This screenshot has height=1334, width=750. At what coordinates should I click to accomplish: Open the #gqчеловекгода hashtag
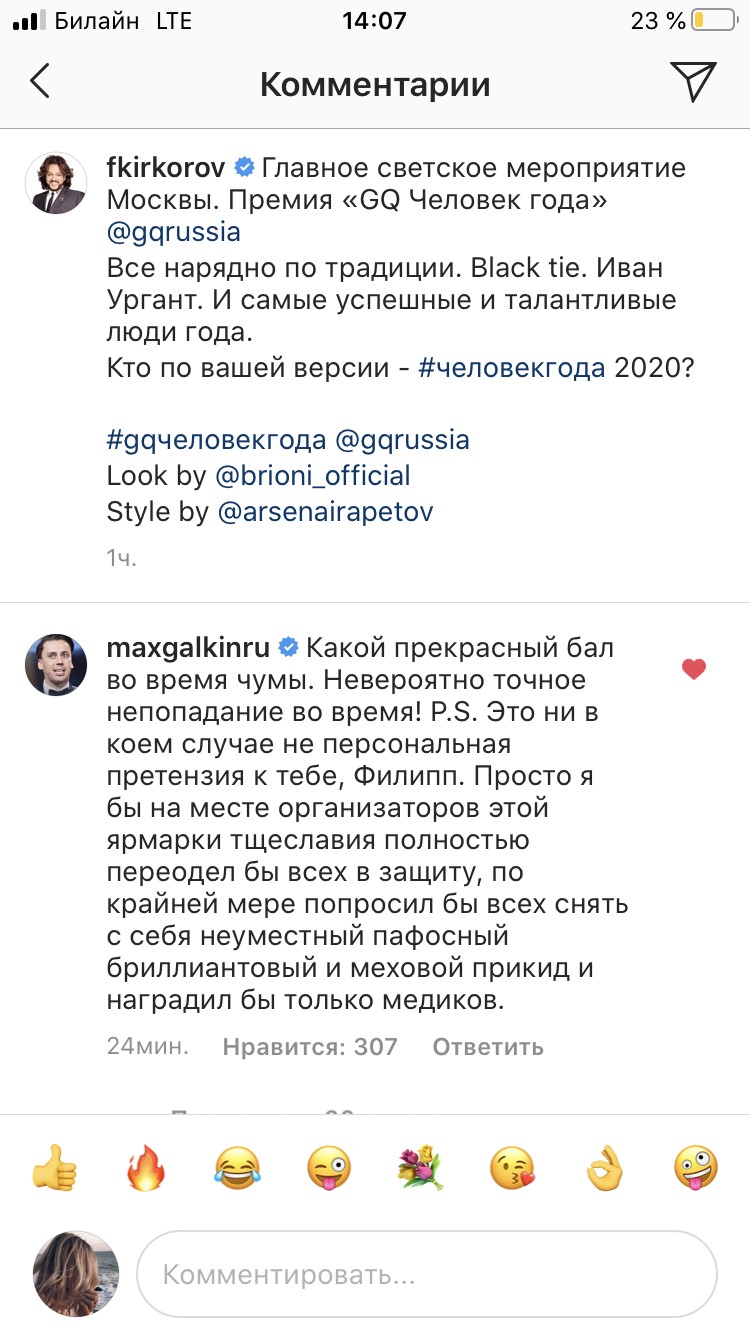(216, 439)
